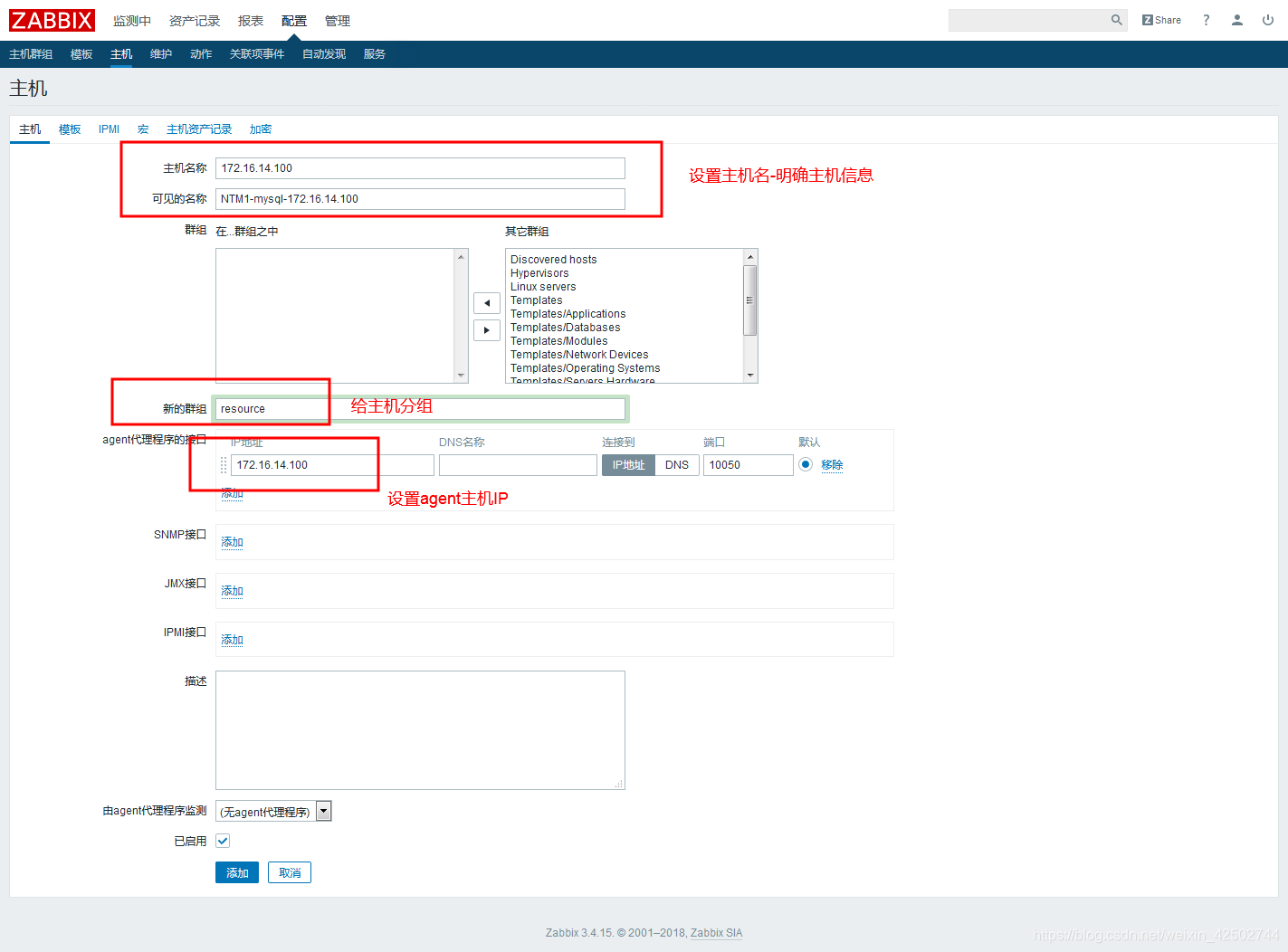Image resolution: width=1288 pixels, height=952 pixels.
Task: Select DNS connection mode
Action: 677,465
